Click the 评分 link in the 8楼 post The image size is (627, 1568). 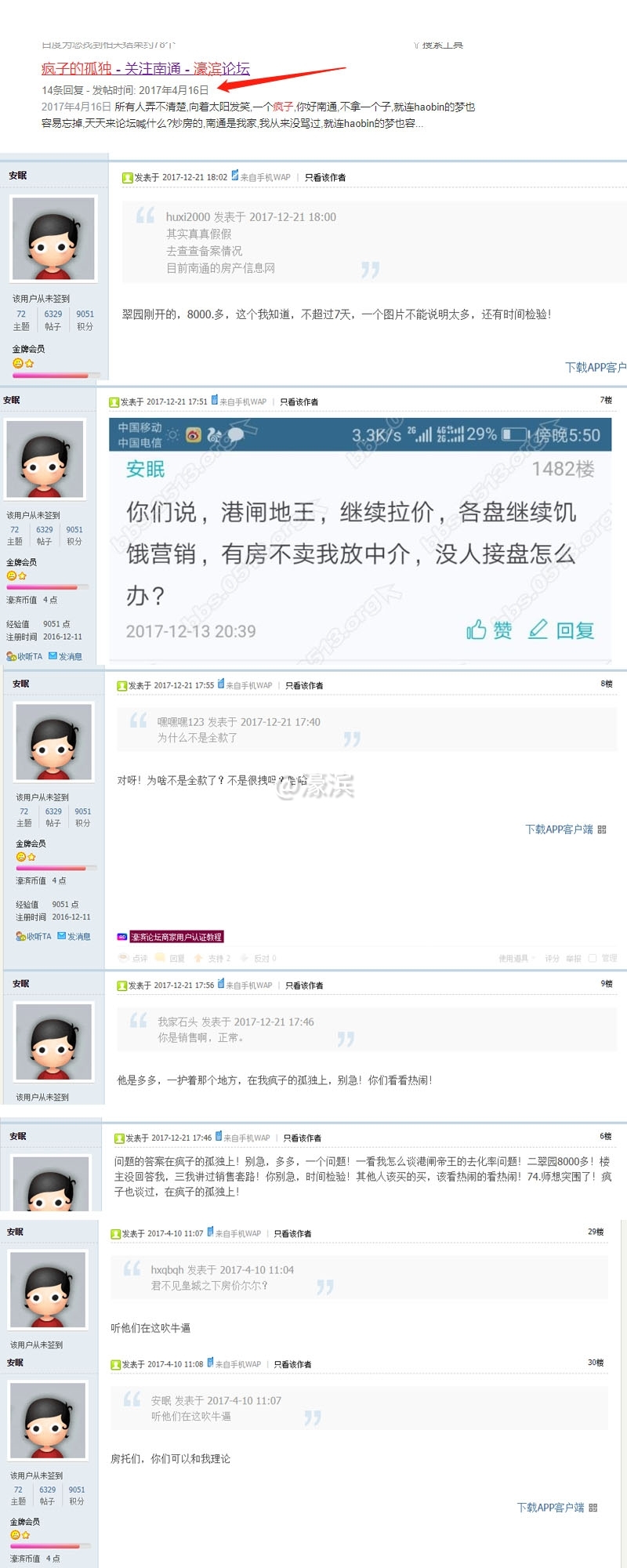coord(553,958)
